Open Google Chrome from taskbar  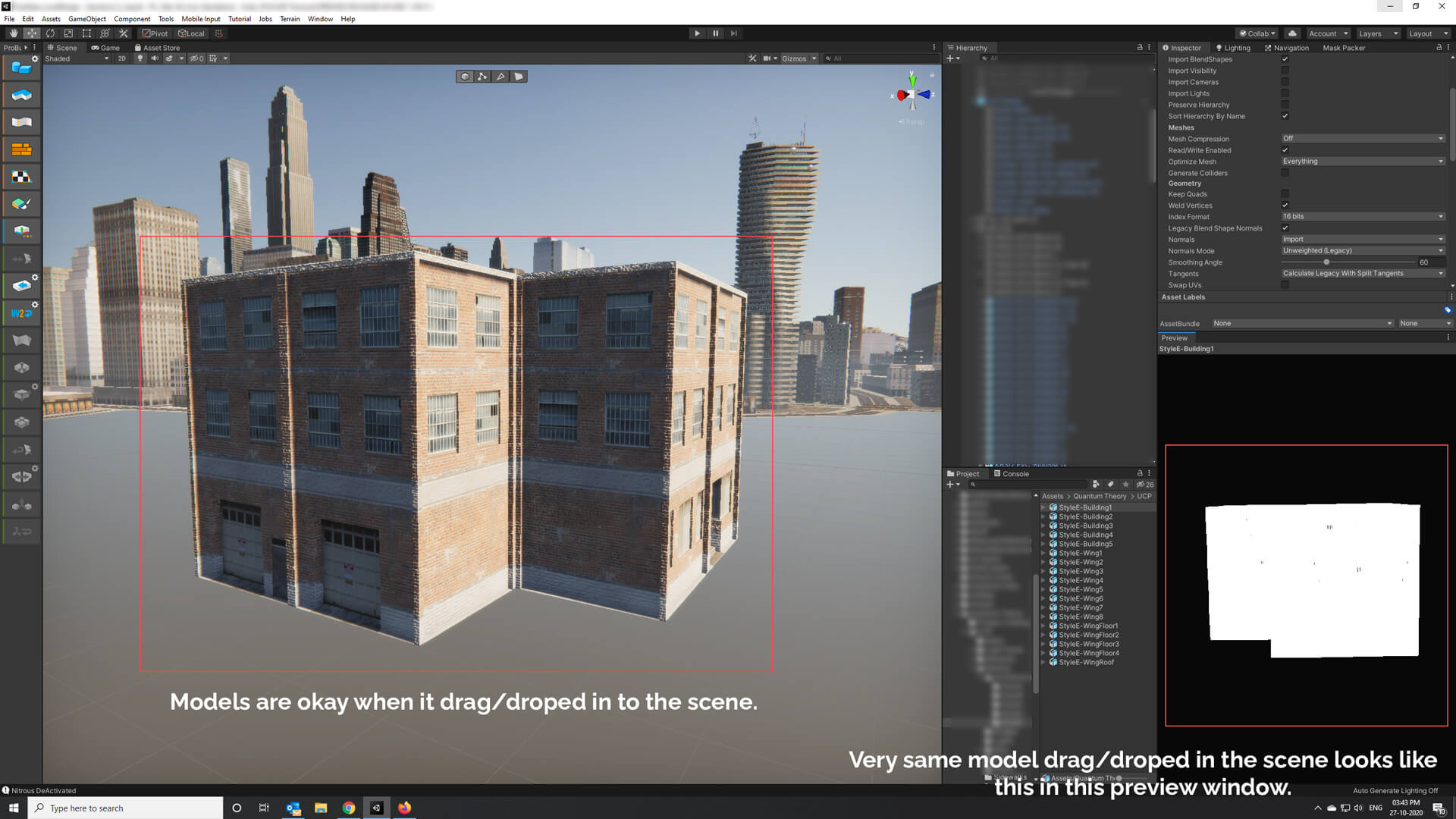pyautogui.click(x=349, y=808)
